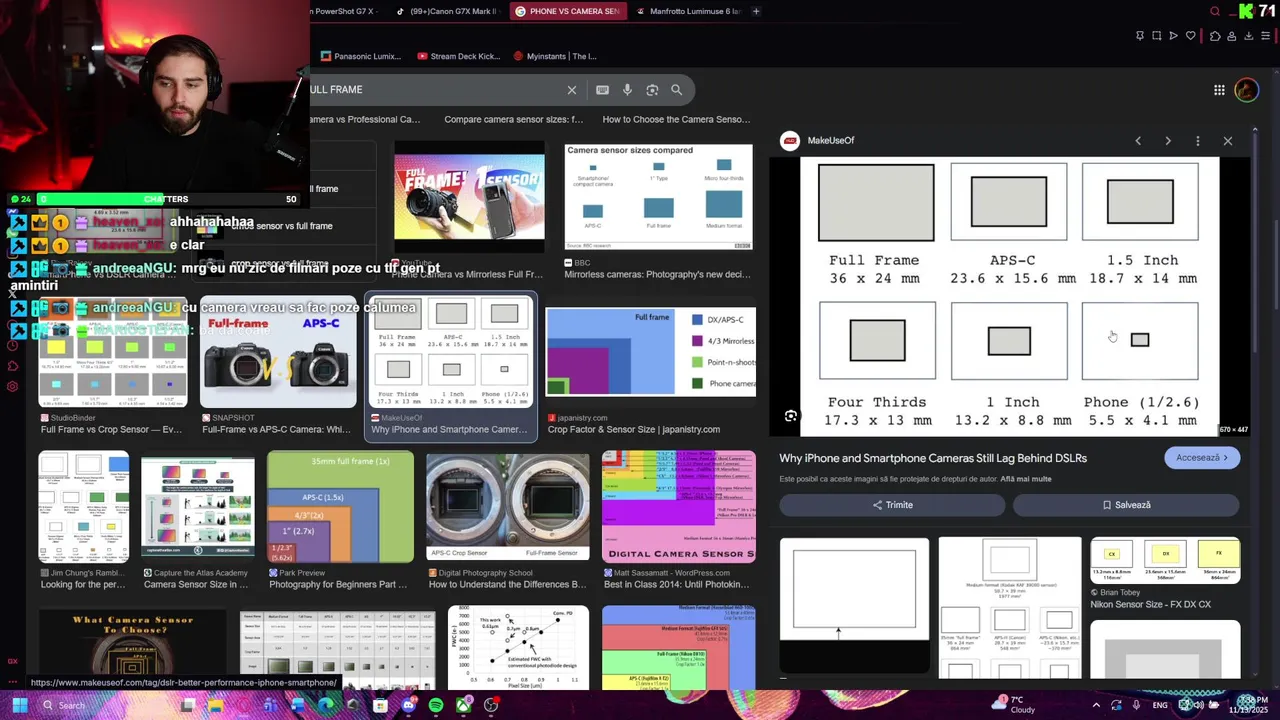The image size is (1280, 720).
Task: Open the StudioBinder sensor size thumbnail
Action: [x=113, y=351]
